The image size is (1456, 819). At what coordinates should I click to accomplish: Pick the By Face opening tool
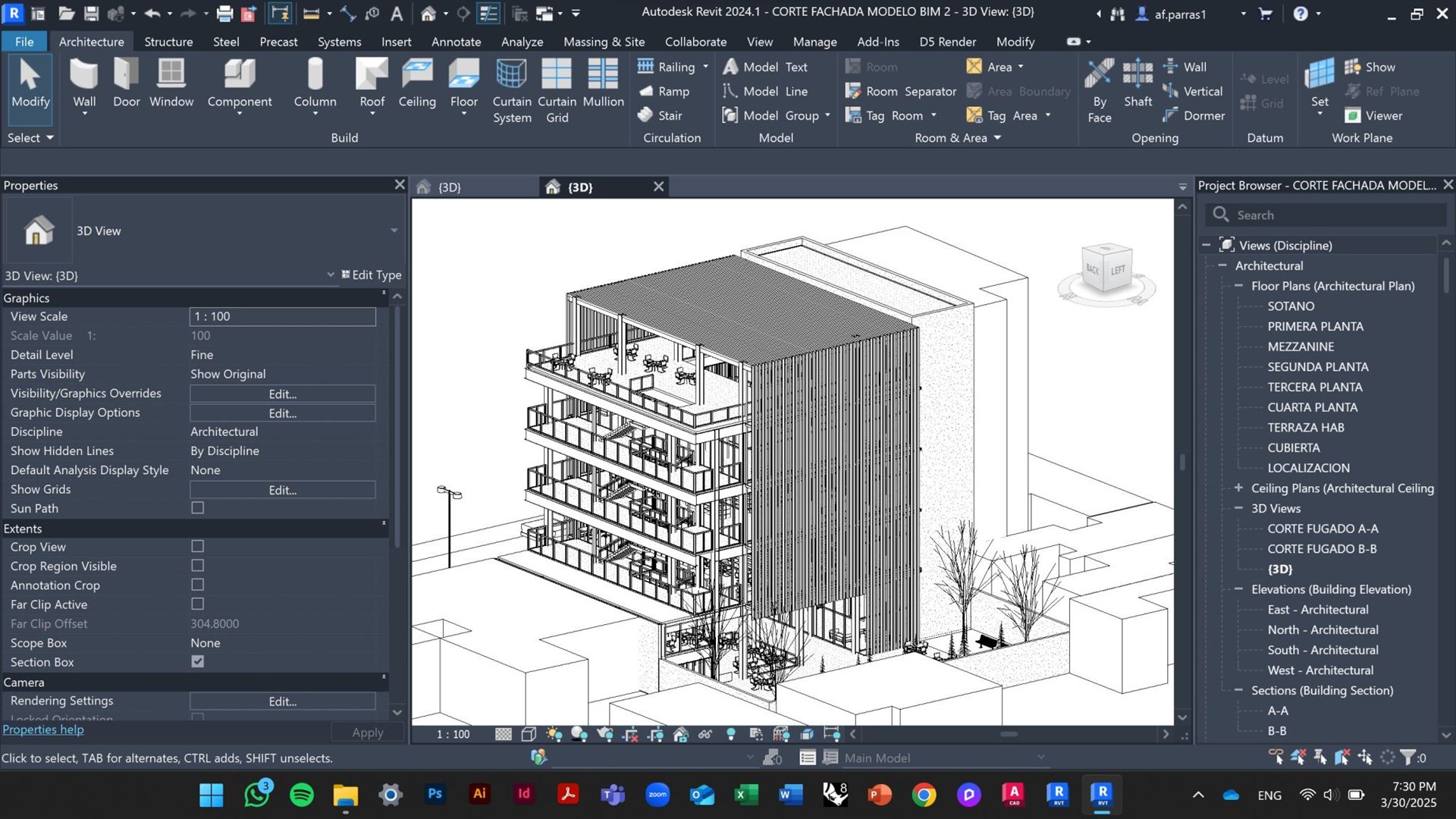tap(1099, 91)
